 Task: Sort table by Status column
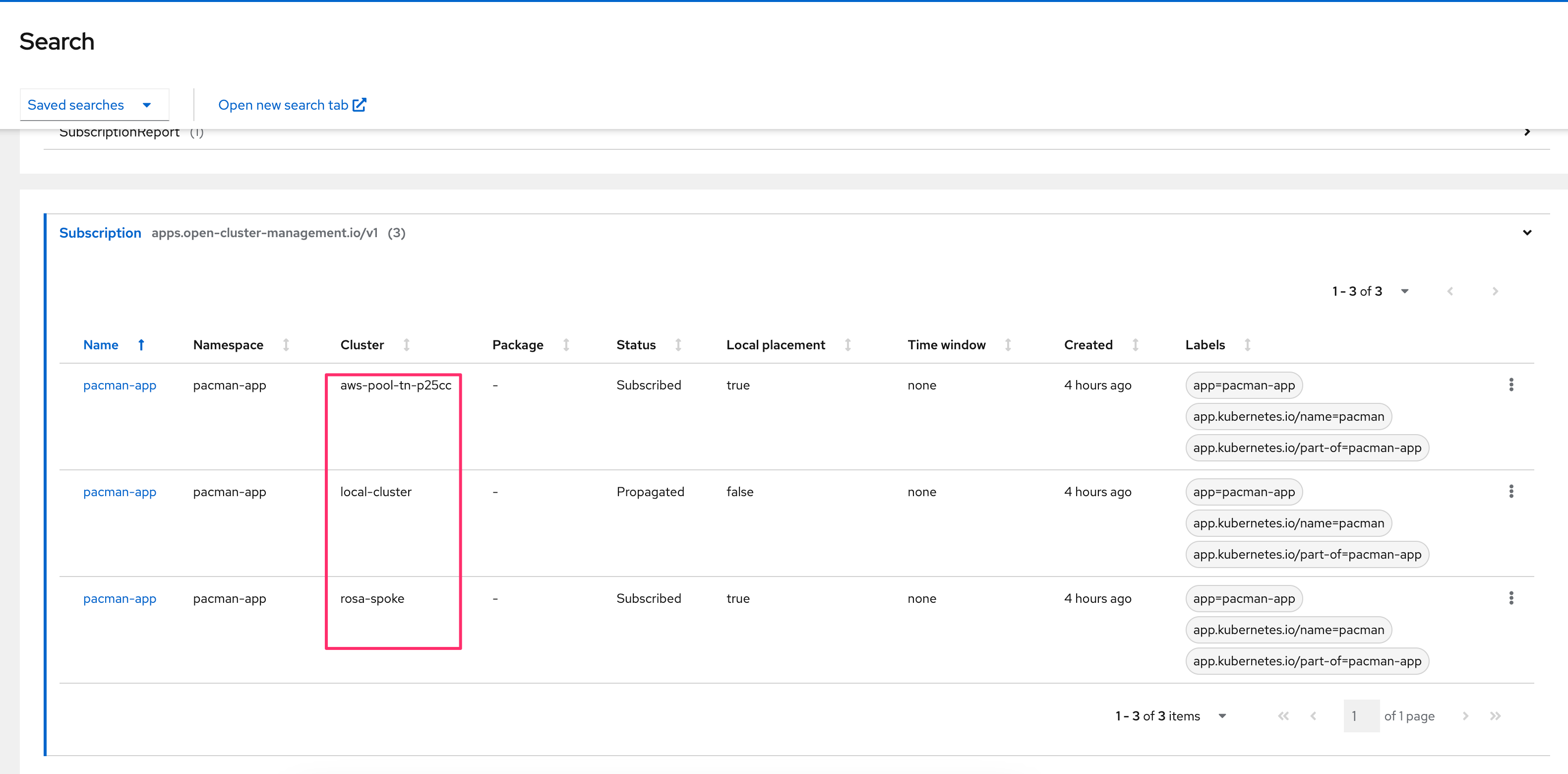click(636, 345)
